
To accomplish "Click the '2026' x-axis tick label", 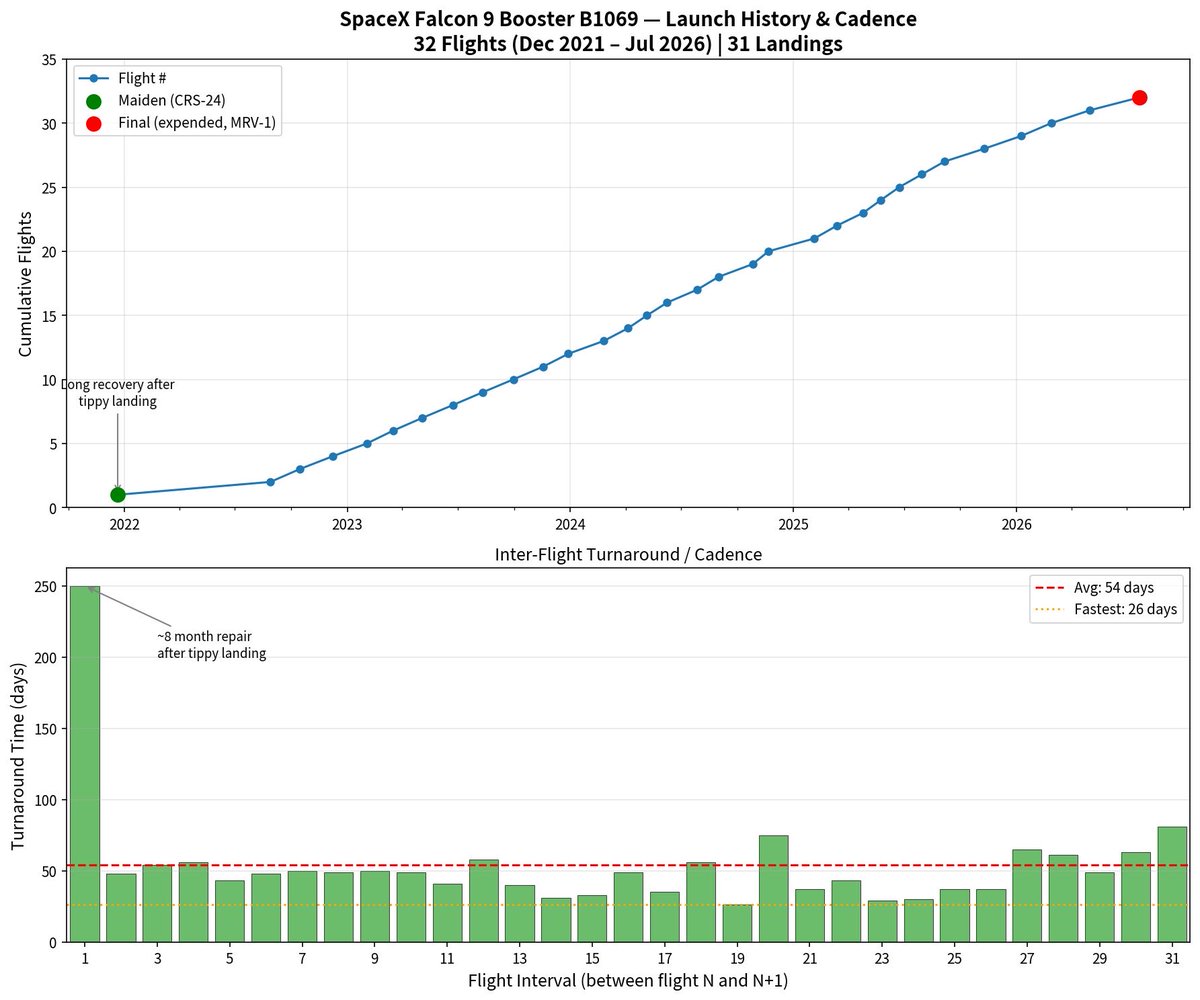I will point(1017,526).
